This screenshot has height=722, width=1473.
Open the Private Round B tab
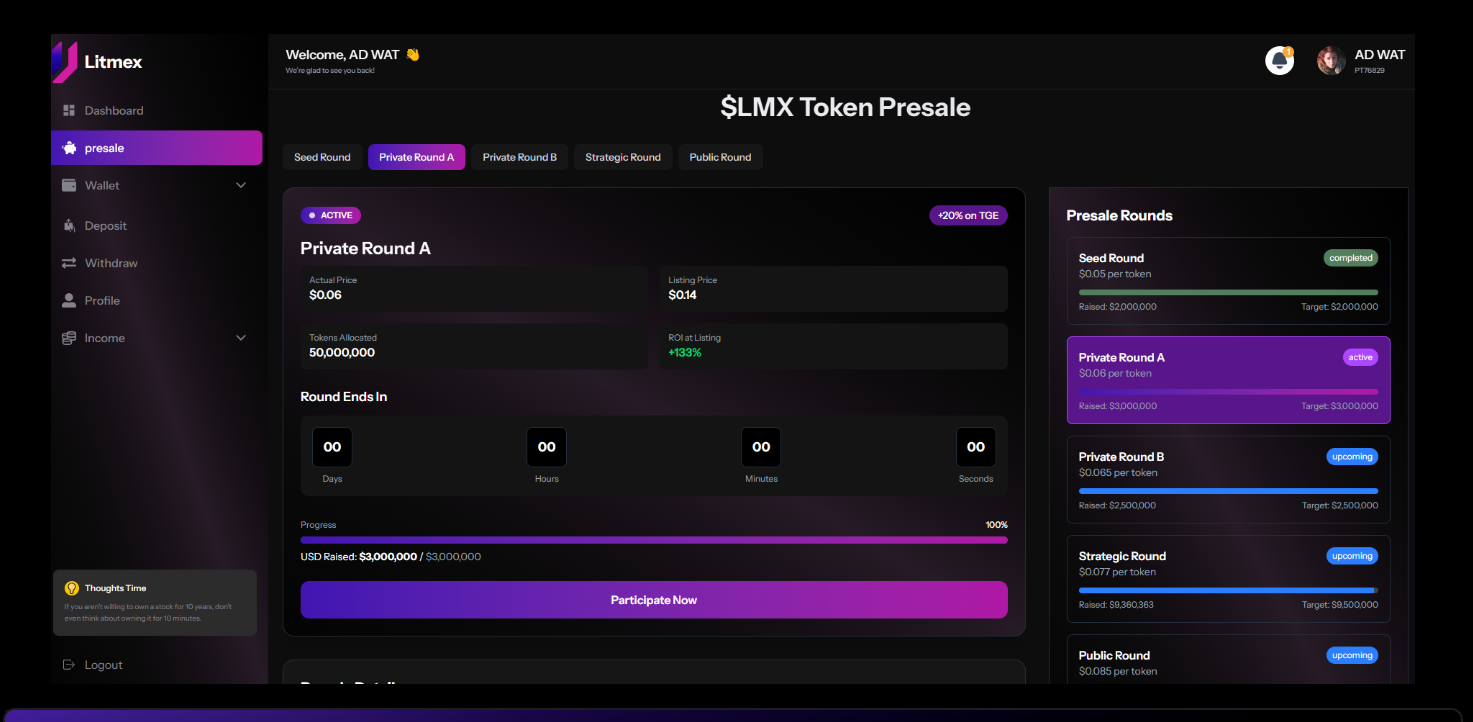(x=520, y=157)
